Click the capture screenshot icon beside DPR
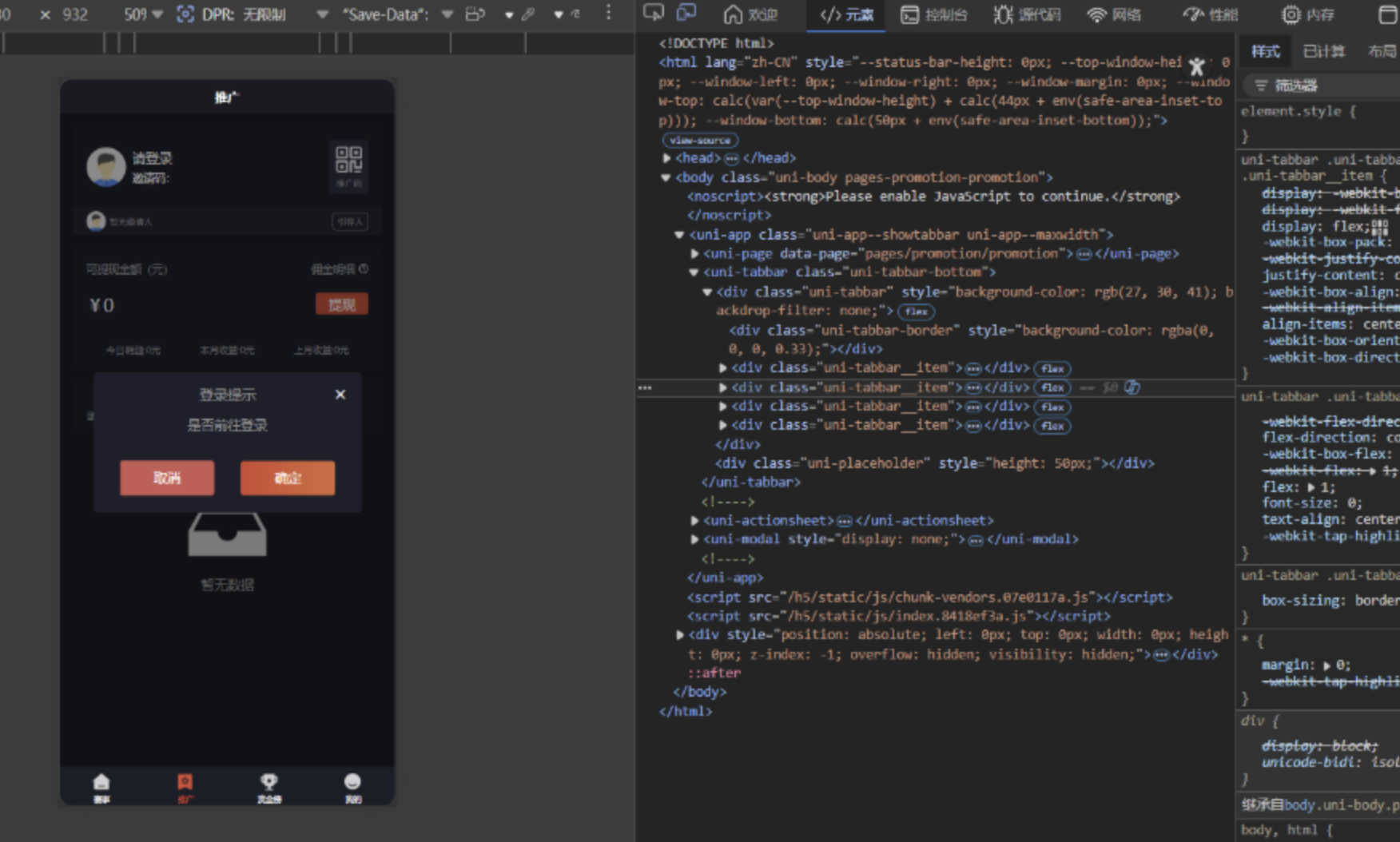This screenshot has height=842, width=1400. [x=185, y=14]
